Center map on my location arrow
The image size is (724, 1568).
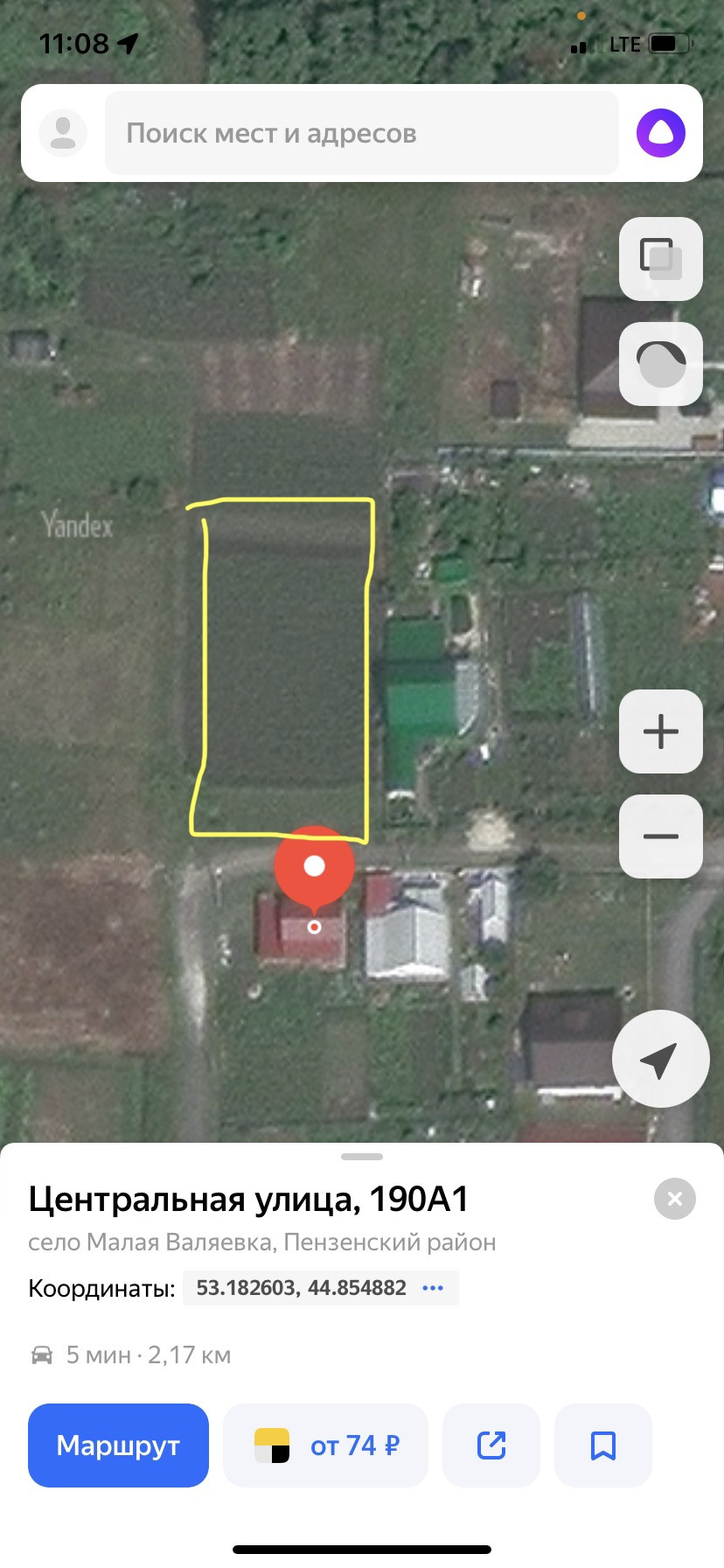pyautogui.click(x=660, y=1059)
